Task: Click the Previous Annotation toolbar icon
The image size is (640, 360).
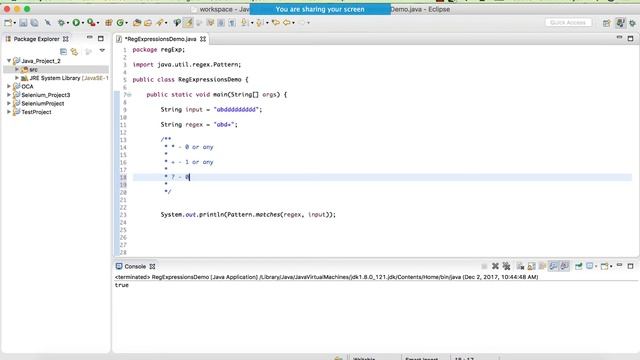Action: 260,23
